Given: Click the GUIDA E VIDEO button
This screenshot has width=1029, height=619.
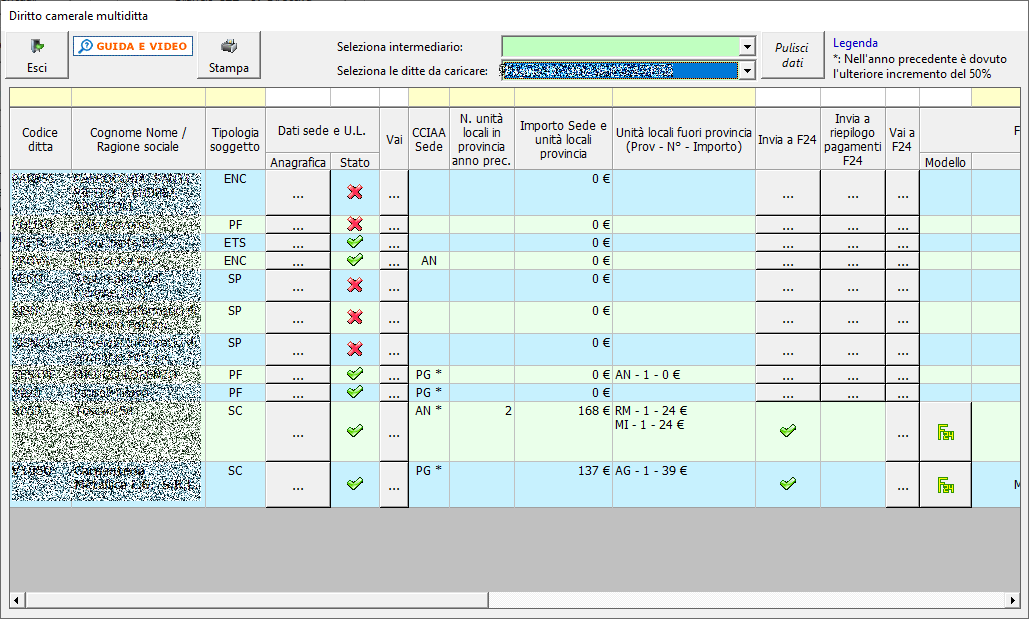Looking at the screenshot, I should coord(133,46).
